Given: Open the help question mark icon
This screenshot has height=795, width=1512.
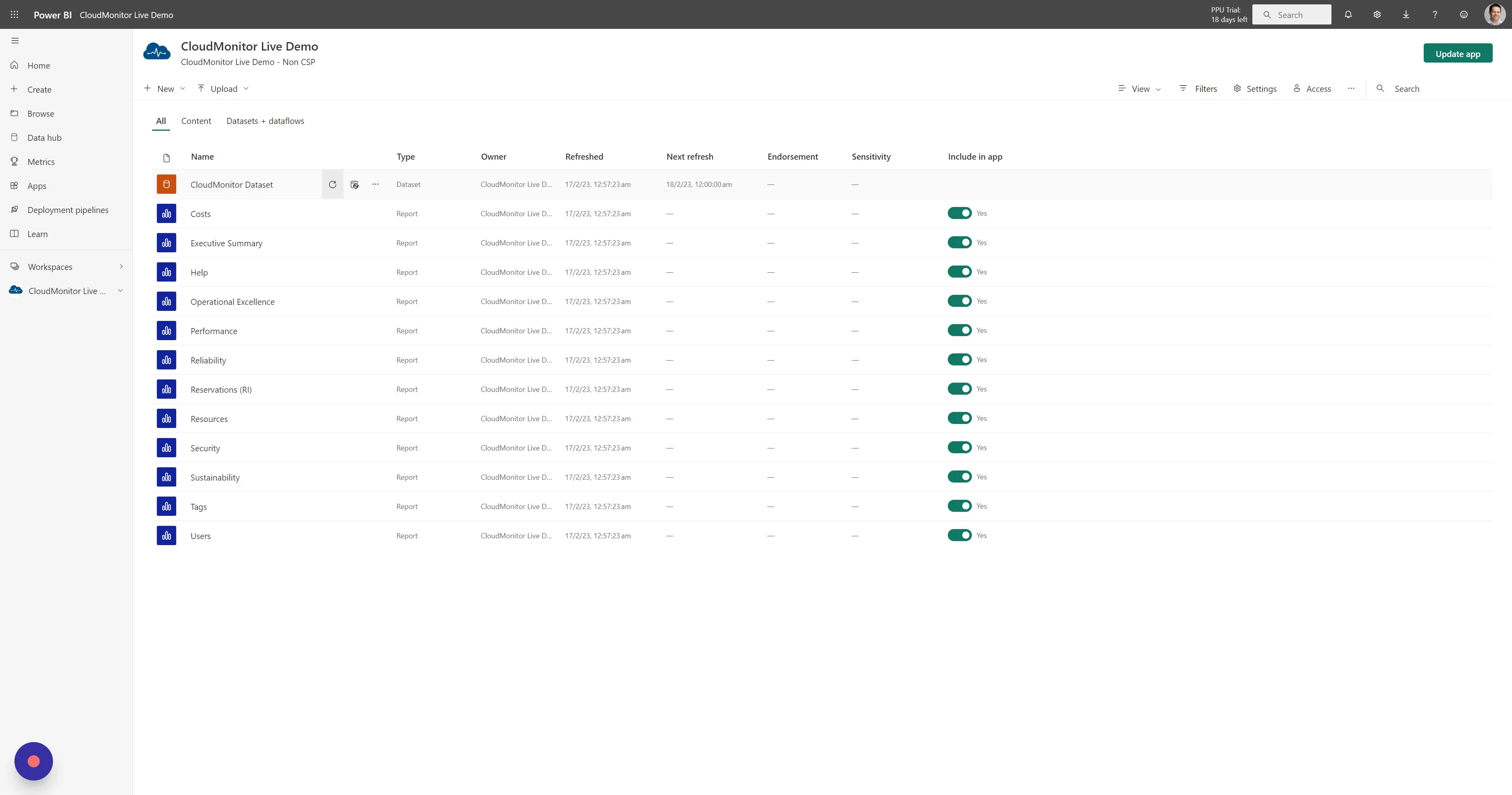Looking at the screenshot, I should coord(1435,15).
